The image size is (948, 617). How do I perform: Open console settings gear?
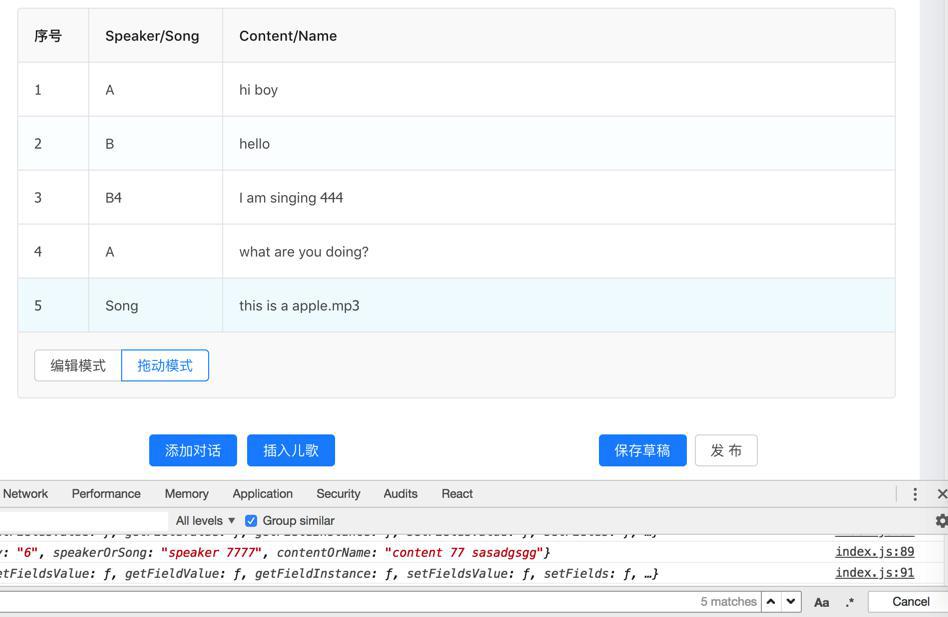coord(941,521)
